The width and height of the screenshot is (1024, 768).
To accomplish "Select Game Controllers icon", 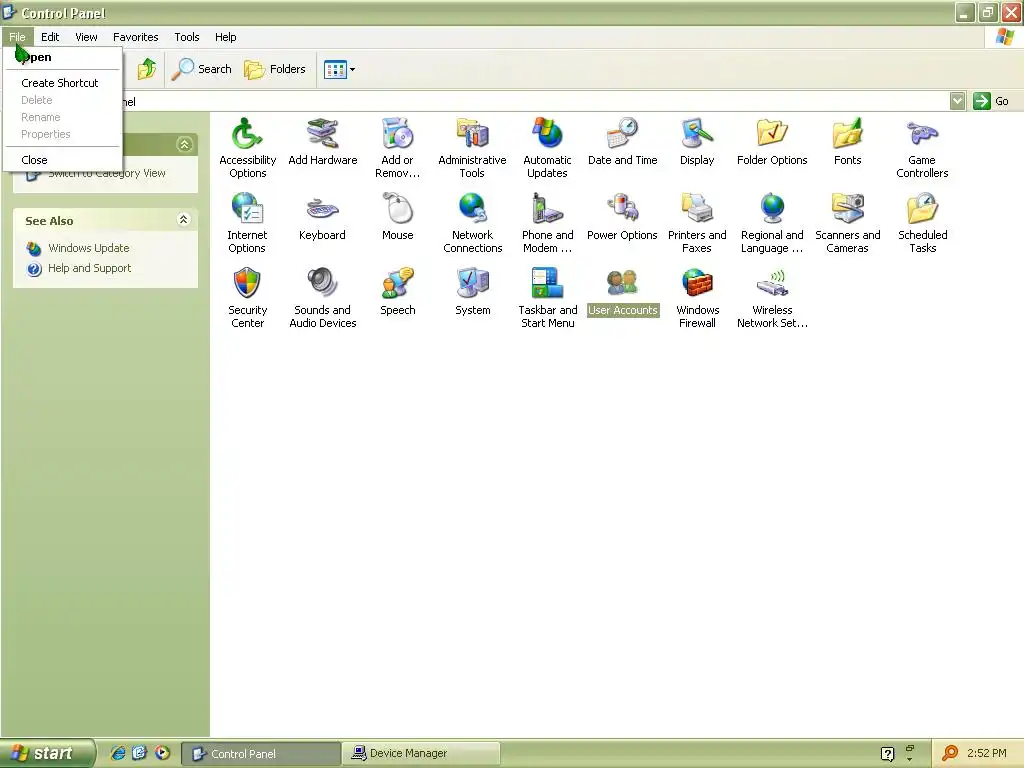I will (922, 134).
